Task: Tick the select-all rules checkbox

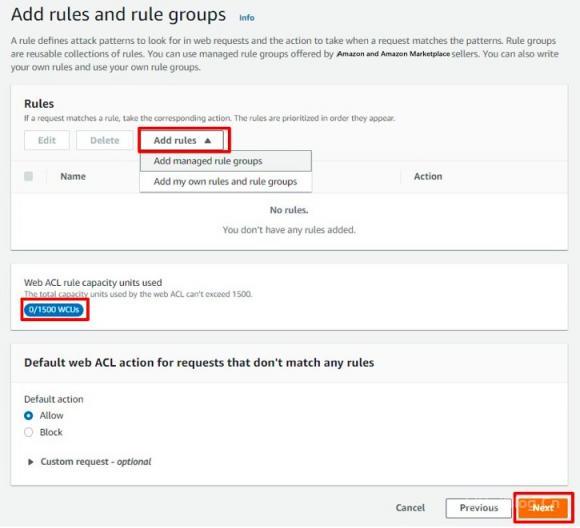Action: tap(28, 176)
